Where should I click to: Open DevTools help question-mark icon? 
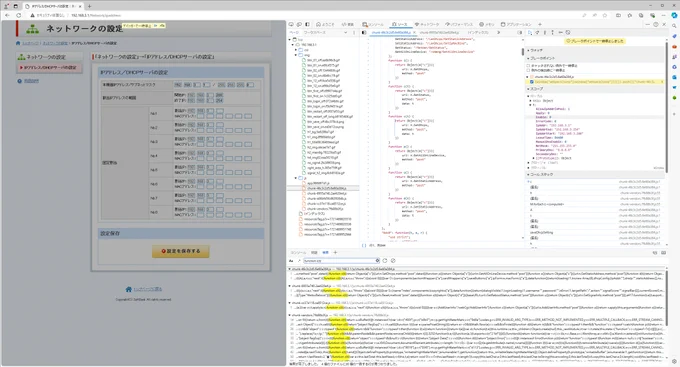tap(656, 24)
